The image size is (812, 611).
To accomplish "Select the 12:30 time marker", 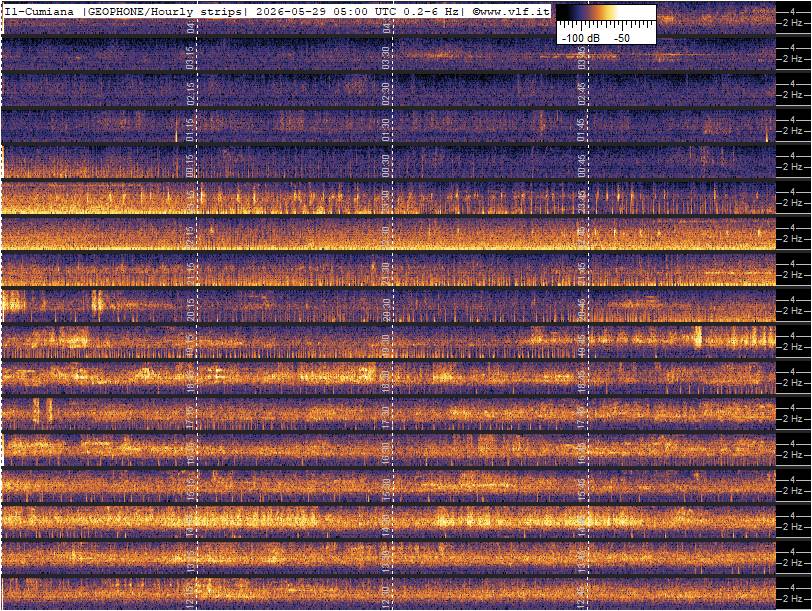I will tap(386, 598).
